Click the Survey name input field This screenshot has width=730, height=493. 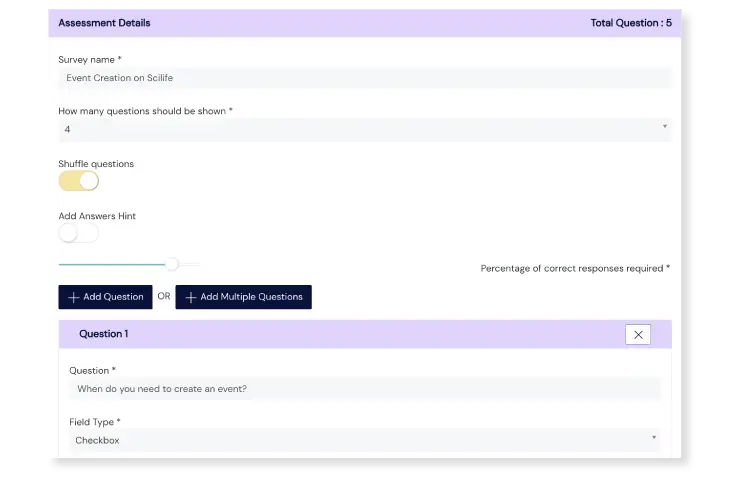(365, 78)
